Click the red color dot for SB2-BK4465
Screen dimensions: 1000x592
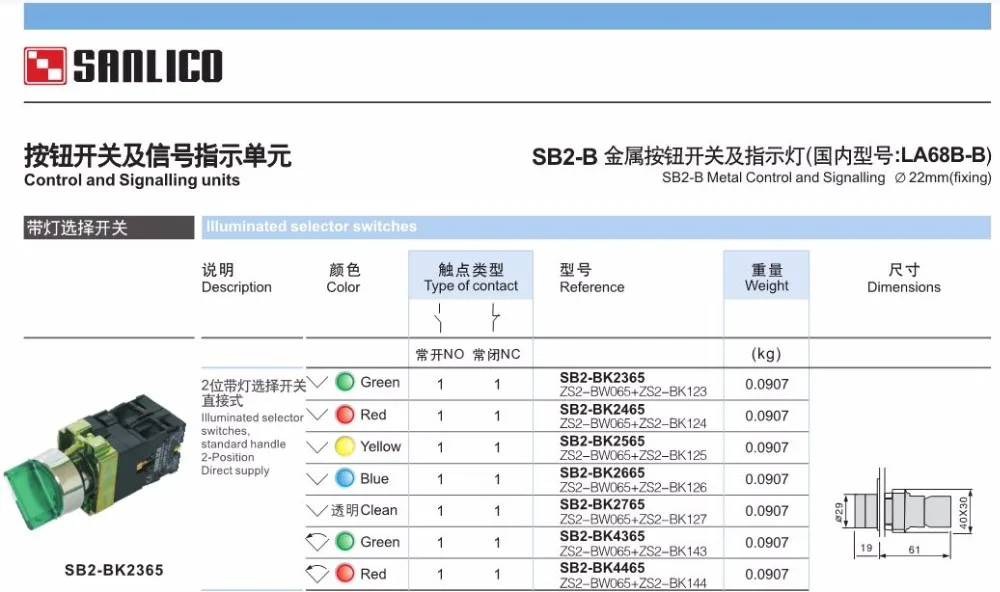[x=344, y=573]
